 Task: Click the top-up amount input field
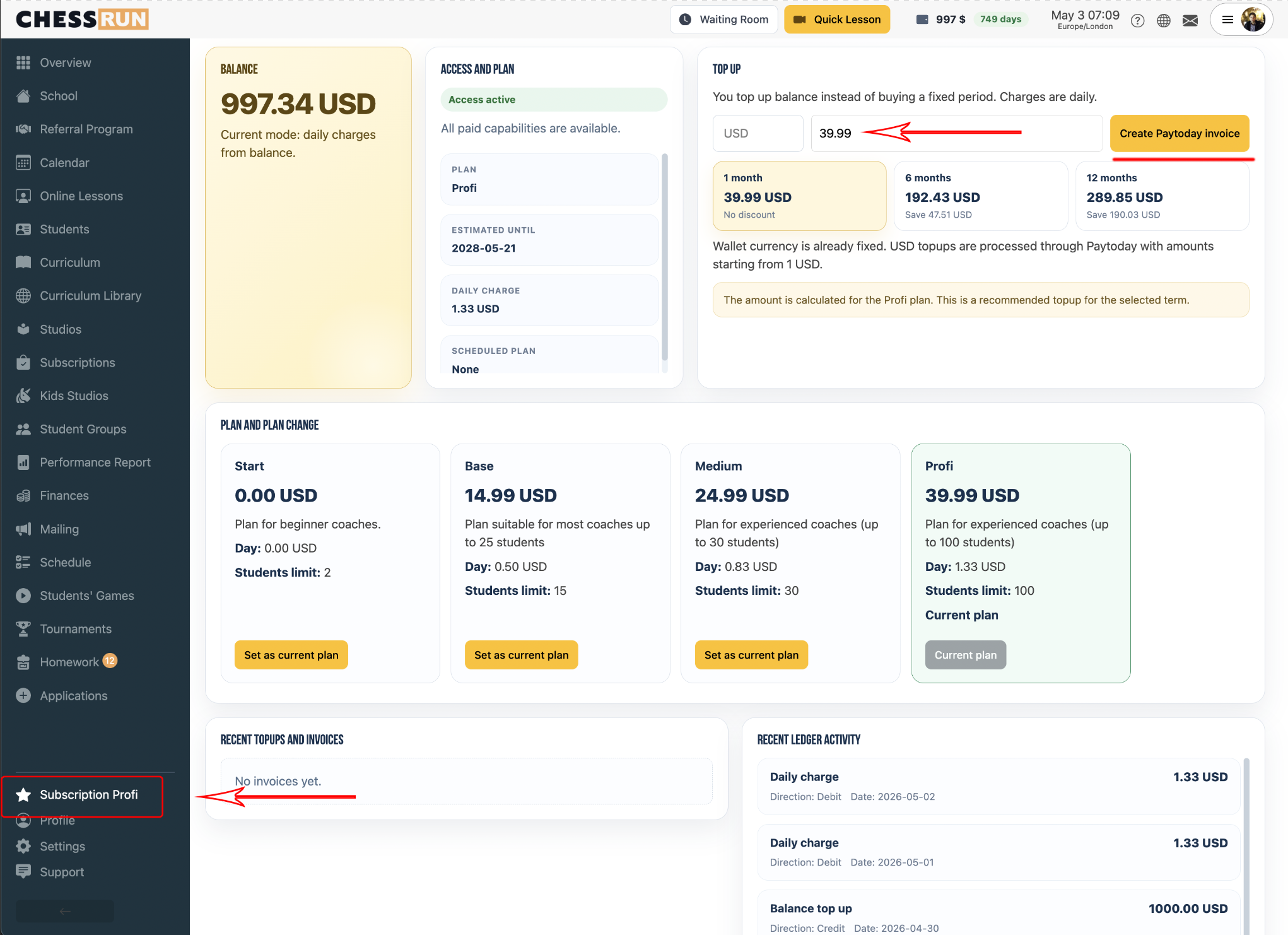(x=956, y=133)
